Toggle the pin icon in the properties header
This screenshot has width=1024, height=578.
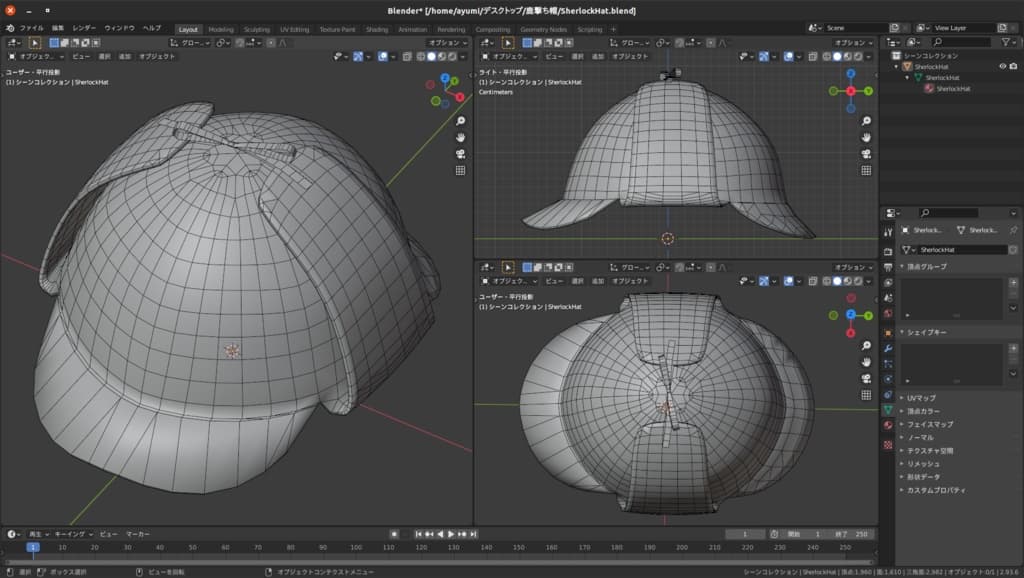[x=1012, y=230]
